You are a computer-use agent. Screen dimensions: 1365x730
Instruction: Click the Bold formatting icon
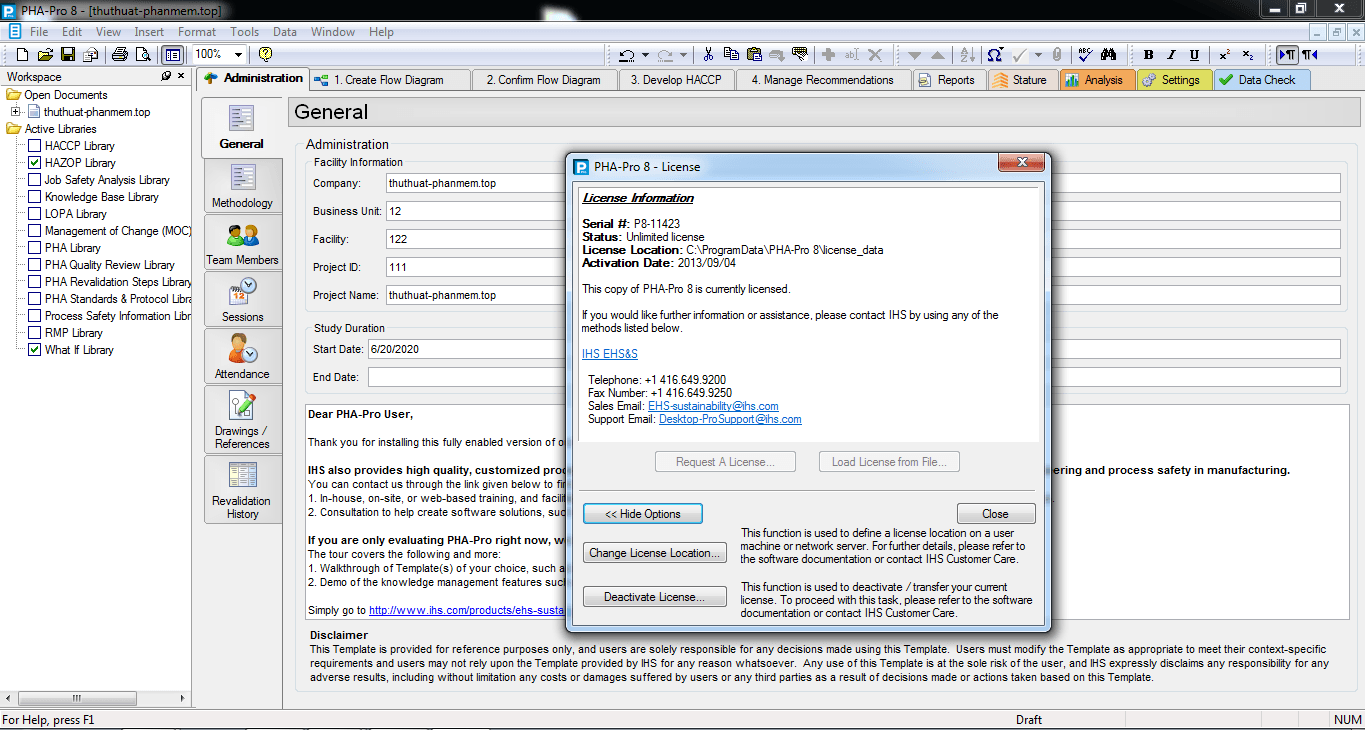coord(1148,55)
